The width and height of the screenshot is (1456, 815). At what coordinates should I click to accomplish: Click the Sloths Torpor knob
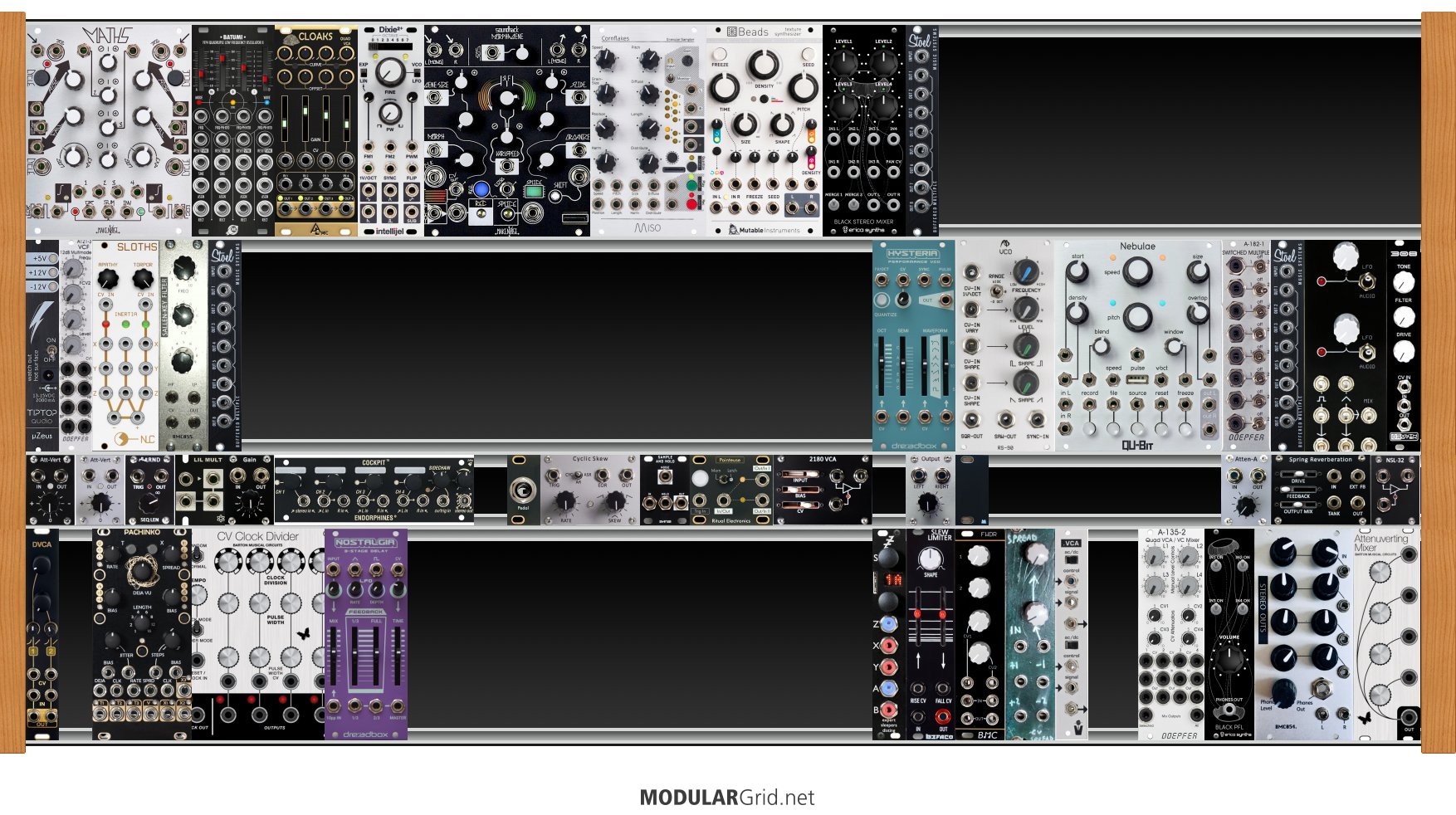pos(144,279)
